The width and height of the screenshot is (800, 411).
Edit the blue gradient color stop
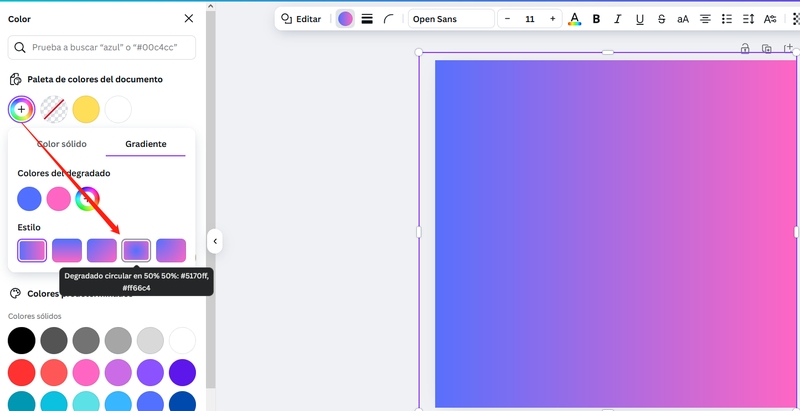tap(29, 199)
